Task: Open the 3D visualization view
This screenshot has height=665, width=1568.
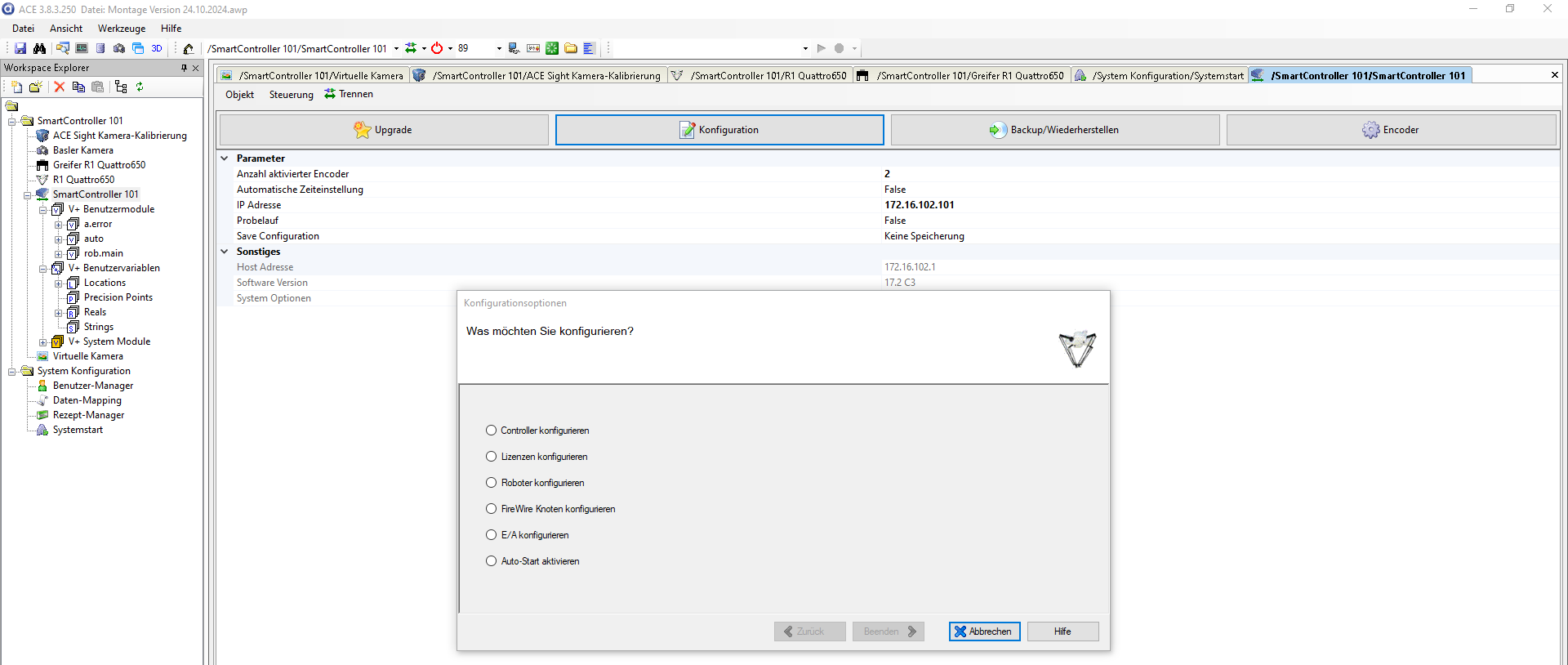Action: (157, 48)
